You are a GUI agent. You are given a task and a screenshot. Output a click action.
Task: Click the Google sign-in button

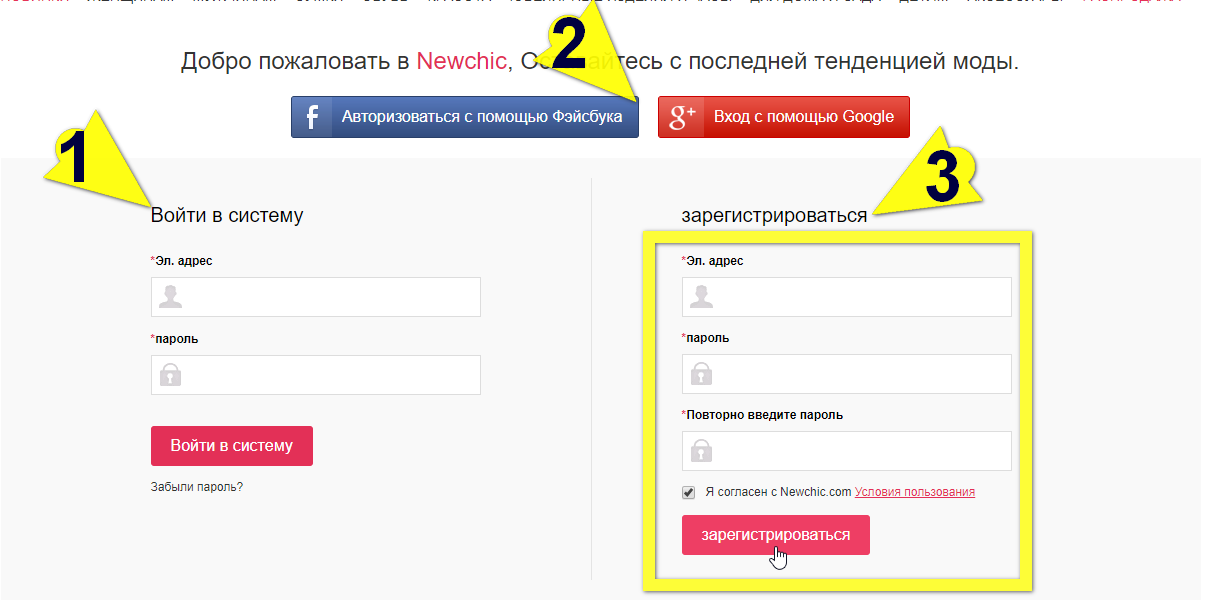click(783, 117)
